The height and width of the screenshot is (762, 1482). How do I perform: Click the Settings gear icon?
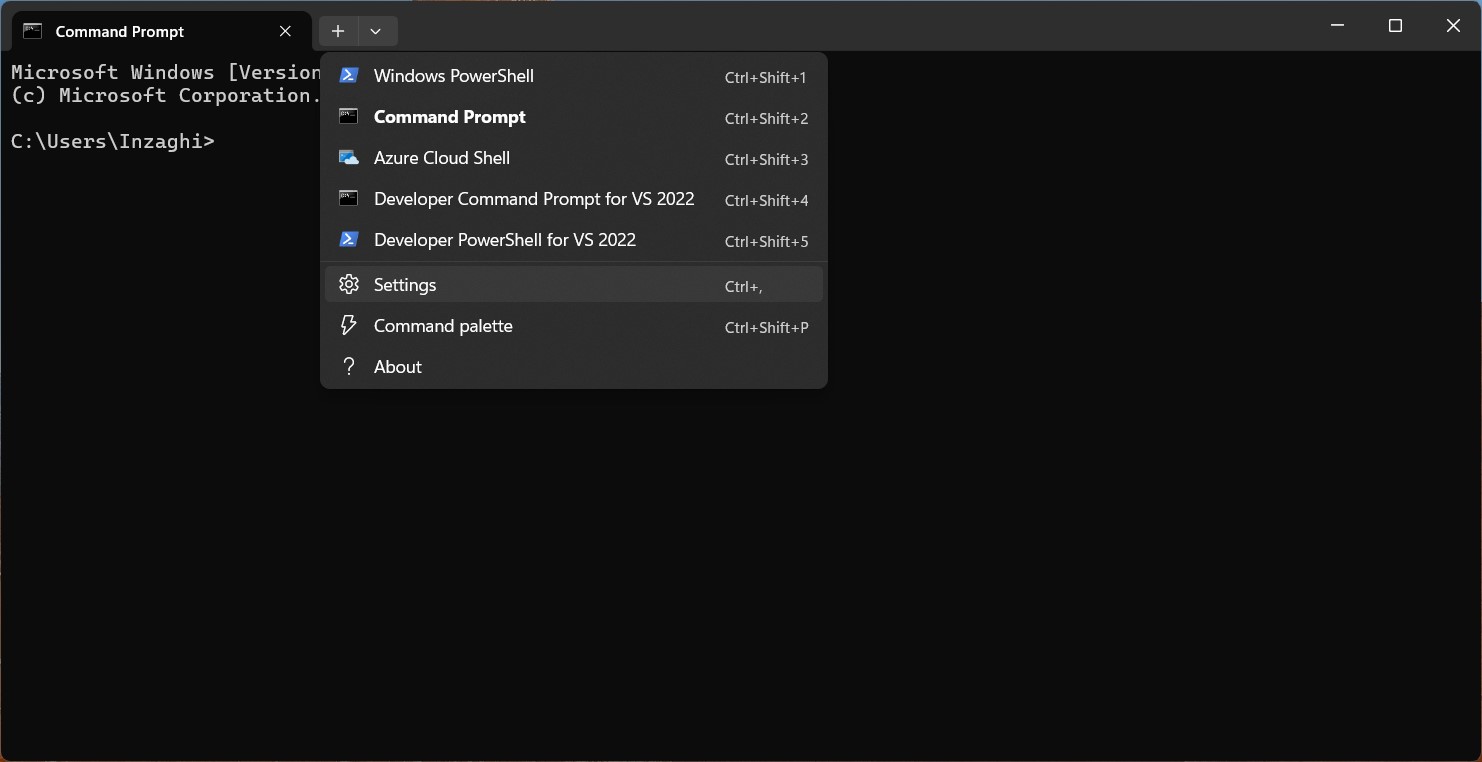(x=349, y=284)
